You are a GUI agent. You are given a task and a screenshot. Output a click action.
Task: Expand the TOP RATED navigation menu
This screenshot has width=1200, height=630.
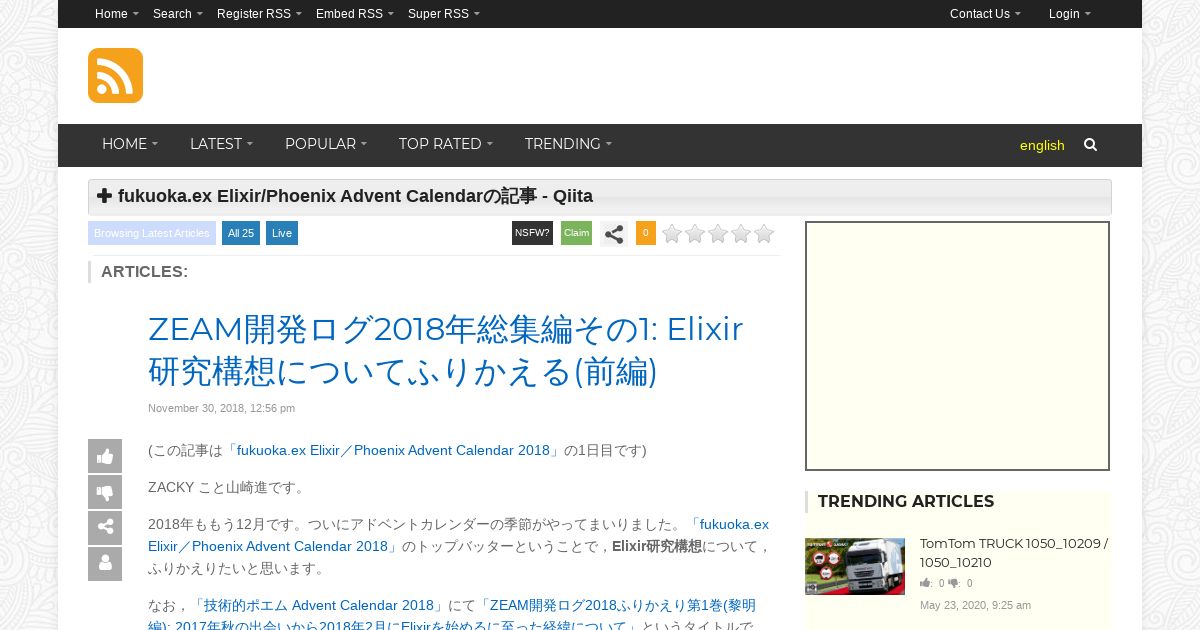[x=446, y=145]
